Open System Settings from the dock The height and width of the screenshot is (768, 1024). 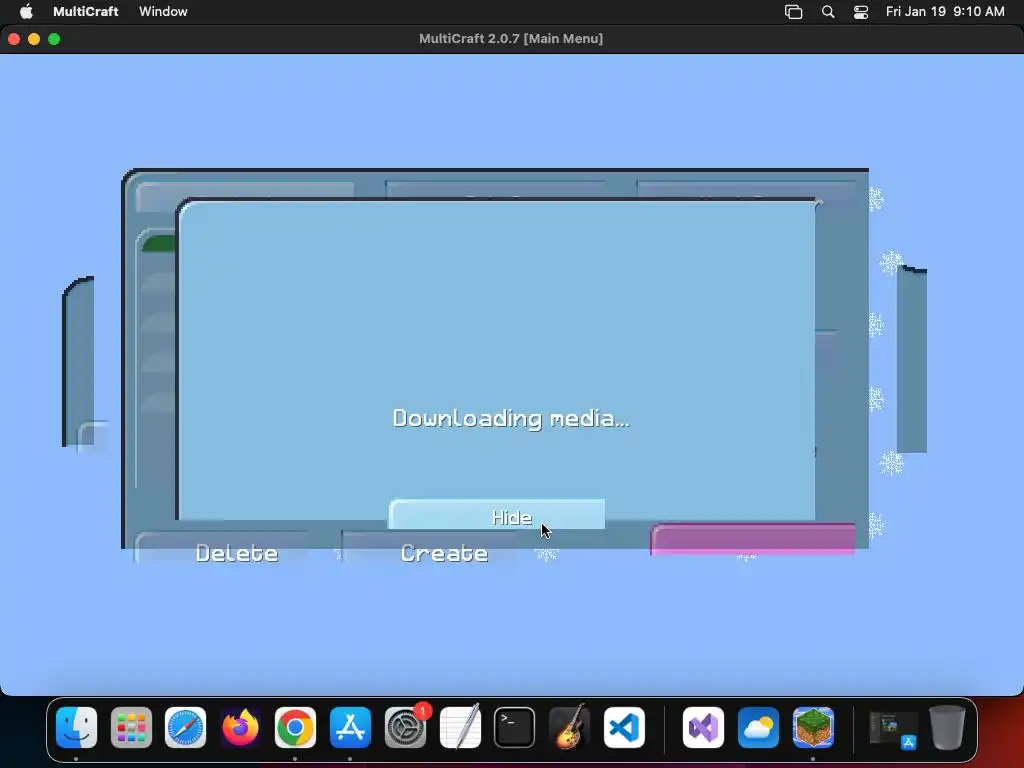406,727
